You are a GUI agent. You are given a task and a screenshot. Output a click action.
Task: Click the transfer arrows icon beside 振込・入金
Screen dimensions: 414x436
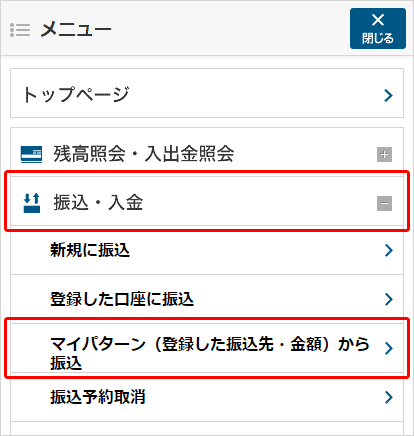click(32, 203)
